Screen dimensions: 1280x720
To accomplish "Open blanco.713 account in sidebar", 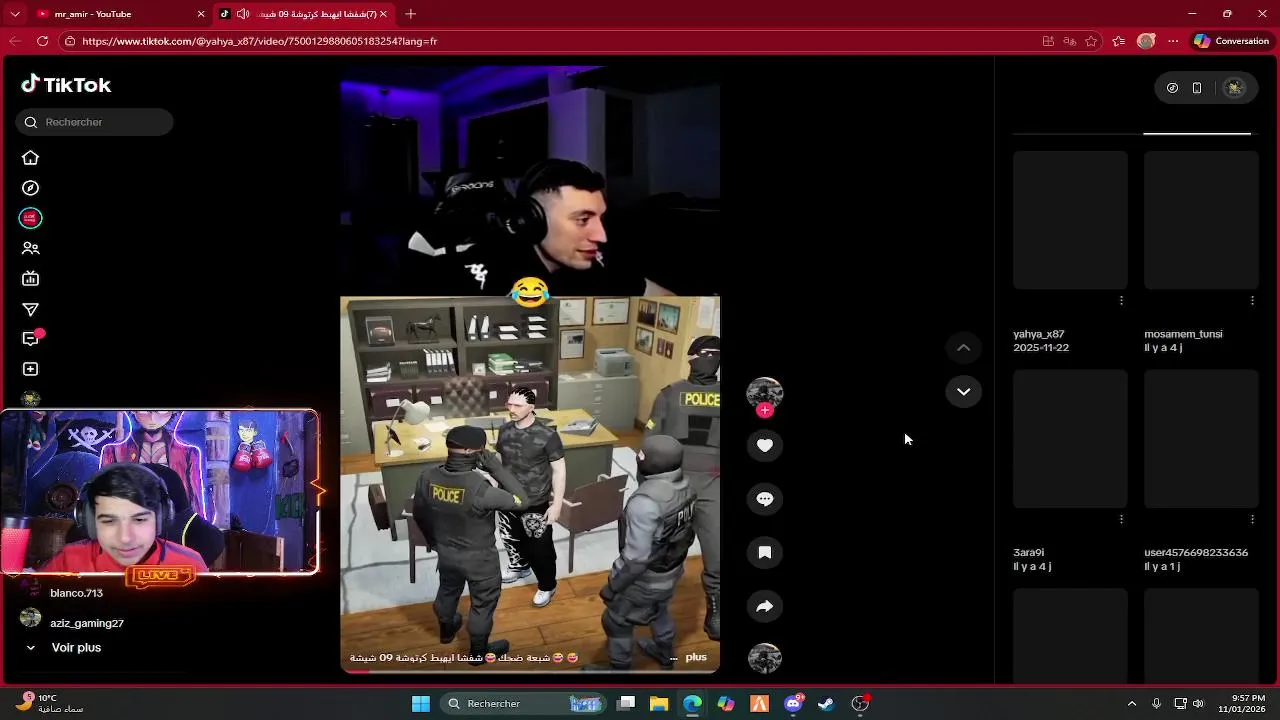I will point(76,593).
